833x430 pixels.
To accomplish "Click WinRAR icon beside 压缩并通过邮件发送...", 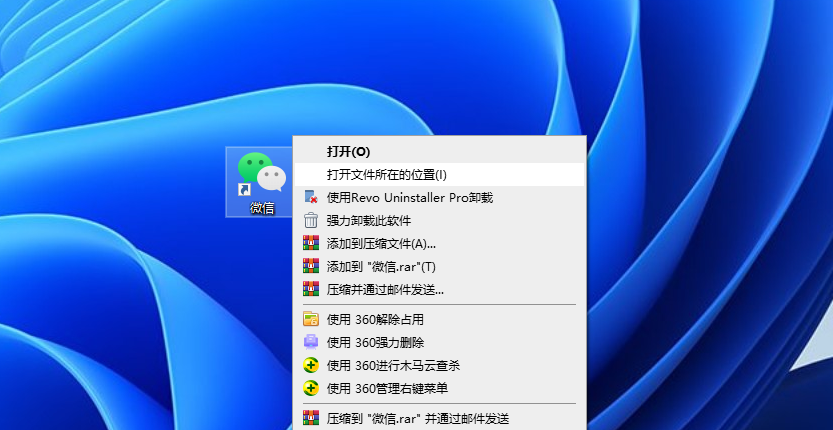I will coord(311,289).
